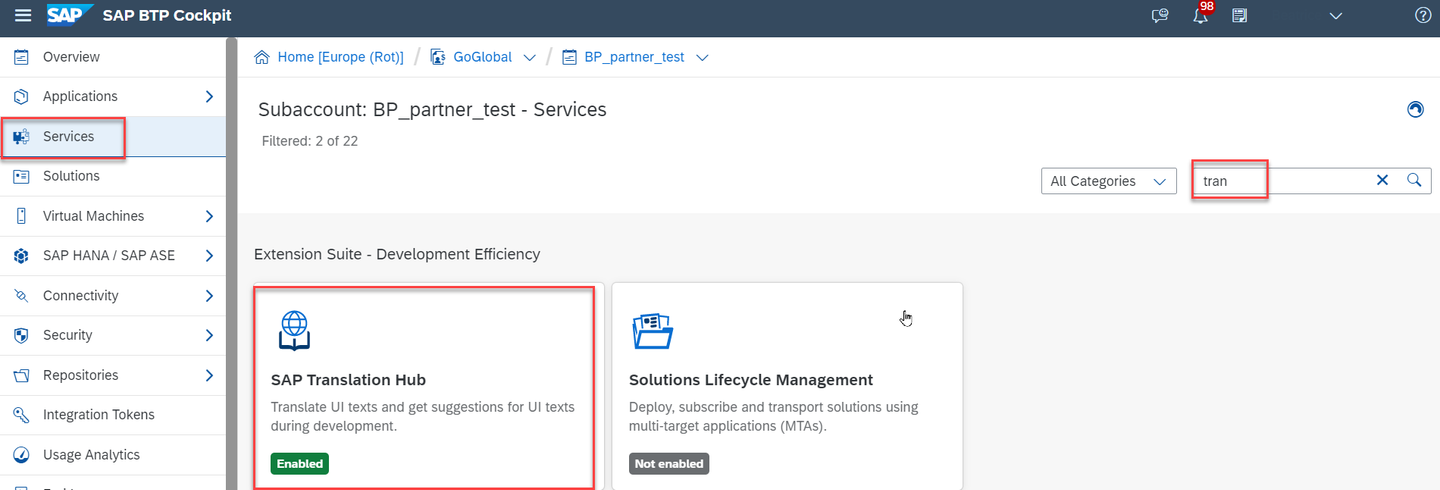This screenshot has height=490, width=1440.
Task: Click the SAP logo
Action: coord(69,15)
